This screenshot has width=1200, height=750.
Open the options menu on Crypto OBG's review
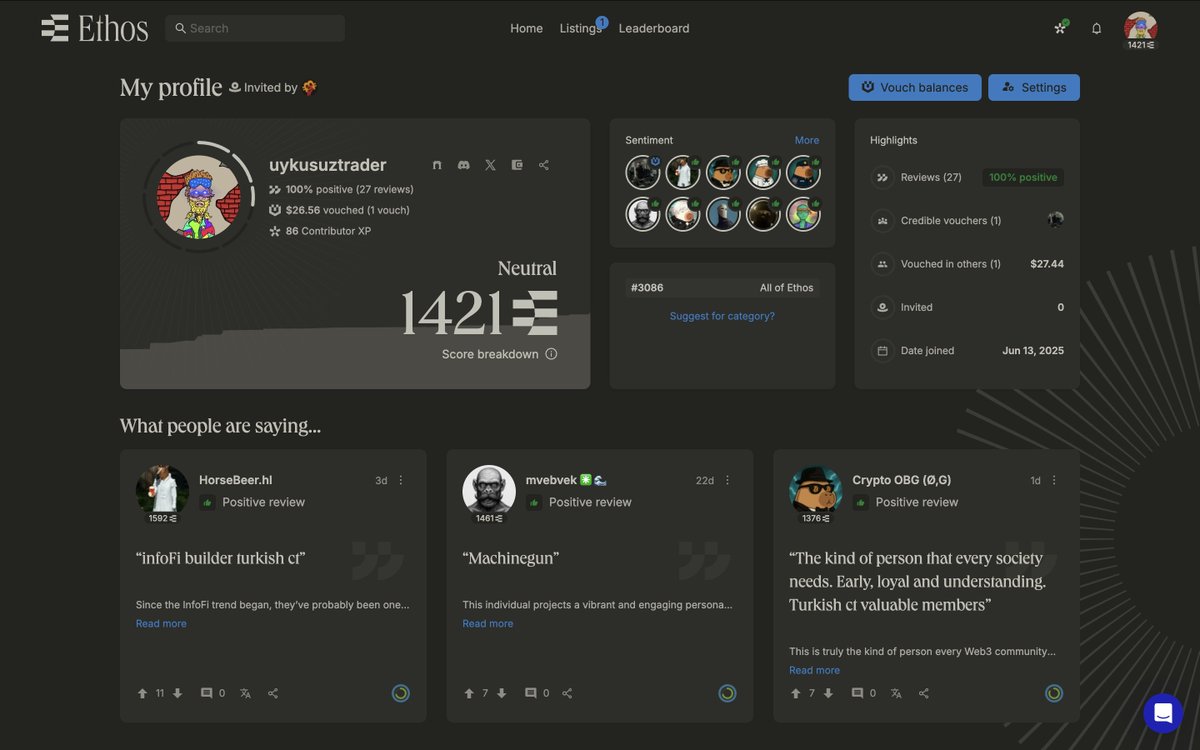(1054, 480)
